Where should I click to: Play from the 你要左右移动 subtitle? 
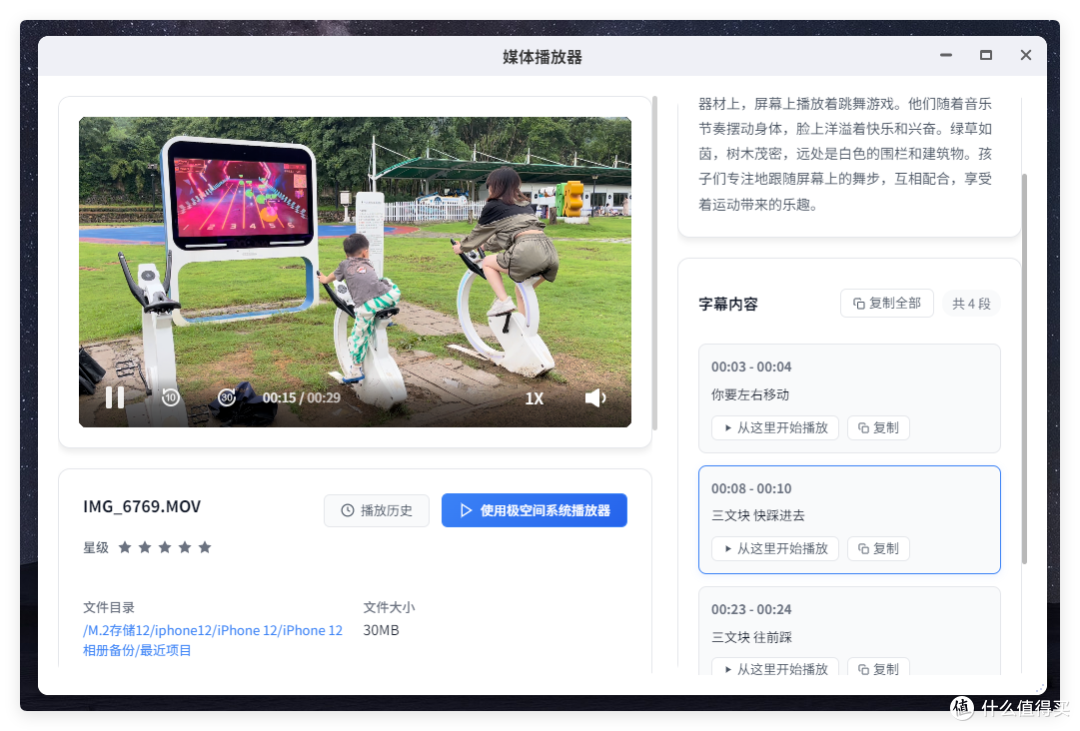click(775, 428)
